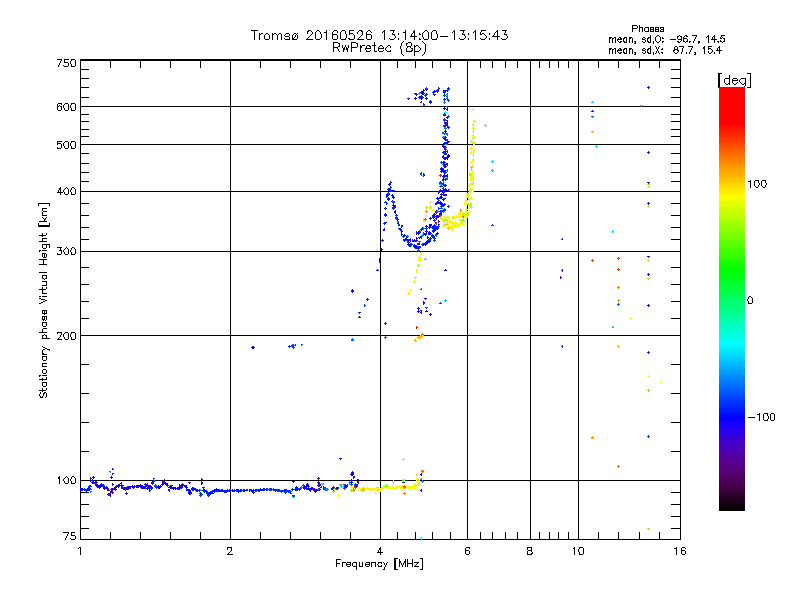This screenshot has height=600, width=800.
Task: Click the y-axis tick label '75'
Action: coord(70,536)
